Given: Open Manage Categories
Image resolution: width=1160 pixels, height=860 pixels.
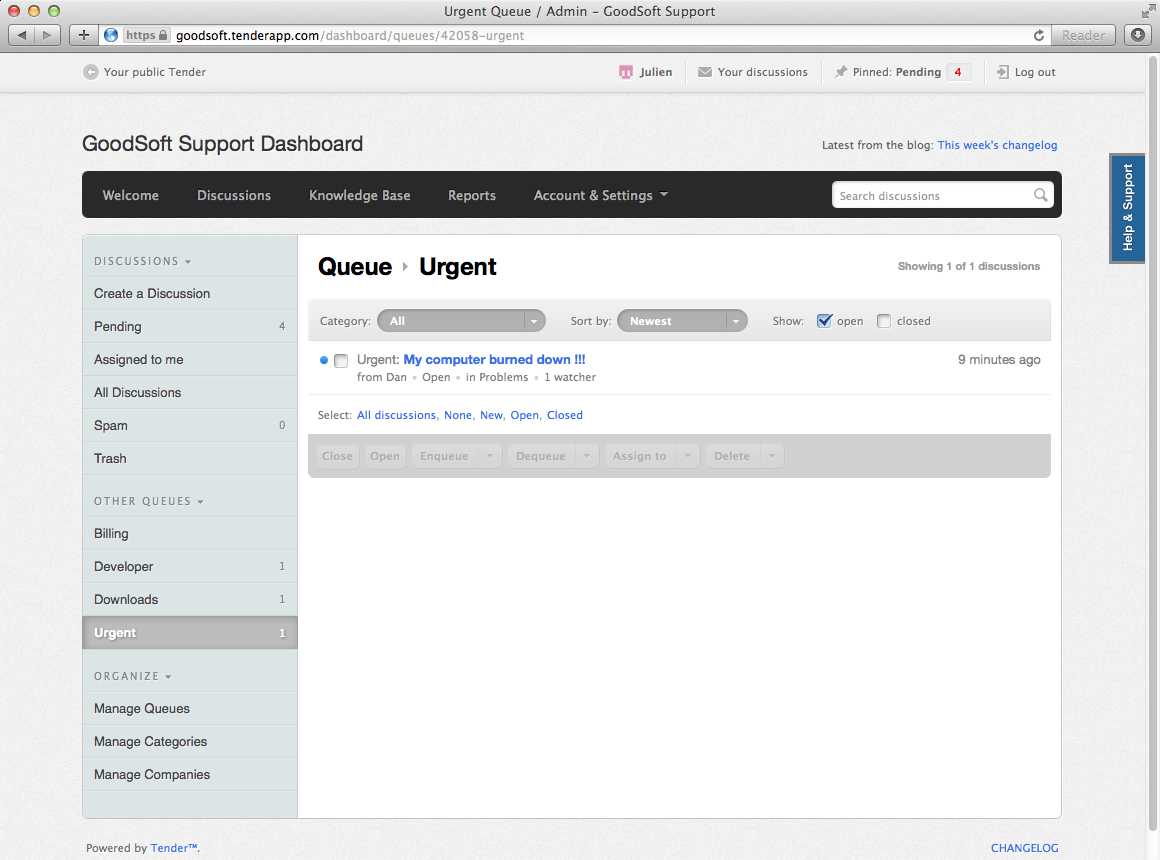Looking at the screenshot, I should click(x=190, y=742).
